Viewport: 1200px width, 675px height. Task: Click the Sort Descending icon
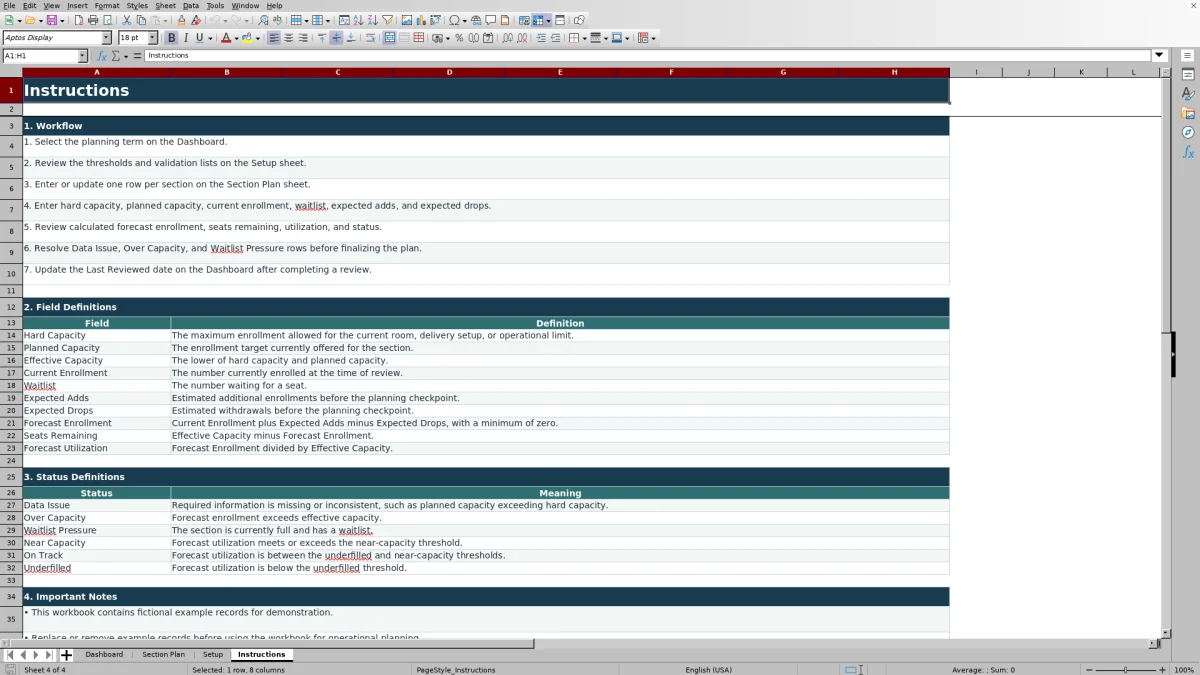[372, 20]
